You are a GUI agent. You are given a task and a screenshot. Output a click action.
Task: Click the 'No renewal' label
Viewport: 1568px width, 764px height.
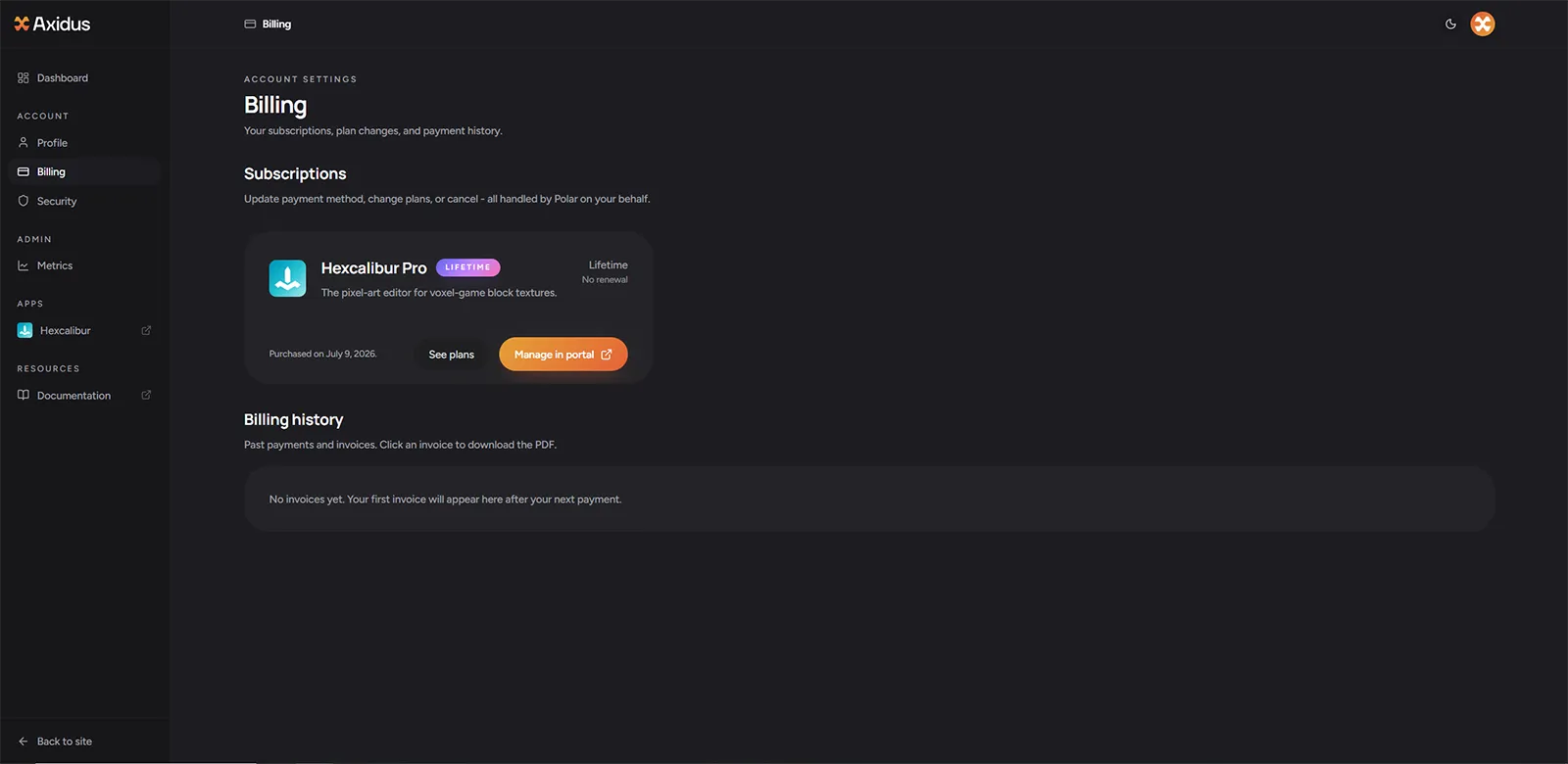[605, 280]
